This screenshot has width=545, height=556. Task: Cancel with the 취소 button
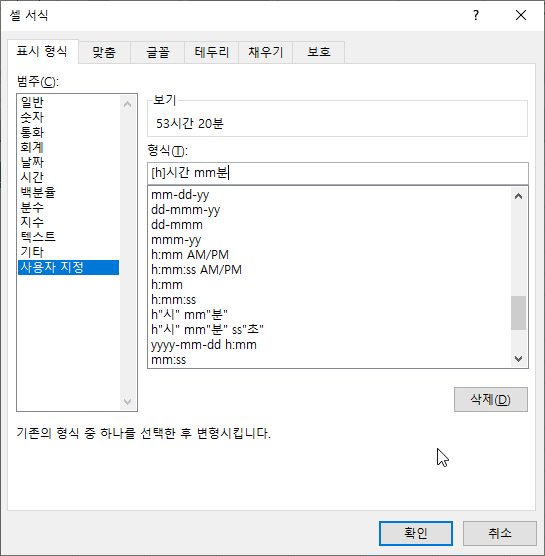(x=500, y=533)
